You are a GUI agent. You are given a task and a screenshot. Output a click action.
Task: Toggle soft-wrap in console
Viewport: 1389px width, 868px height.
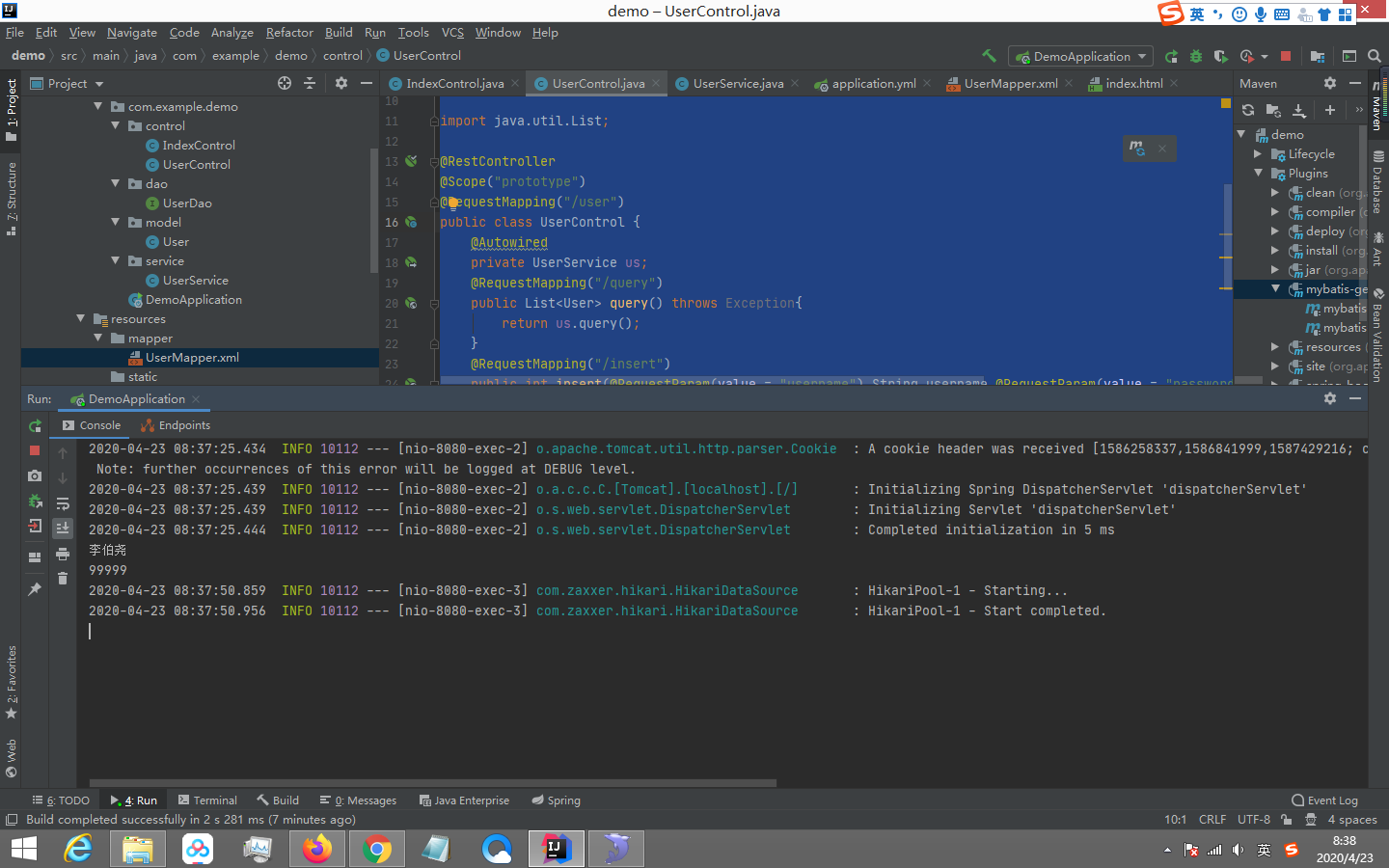63,503
